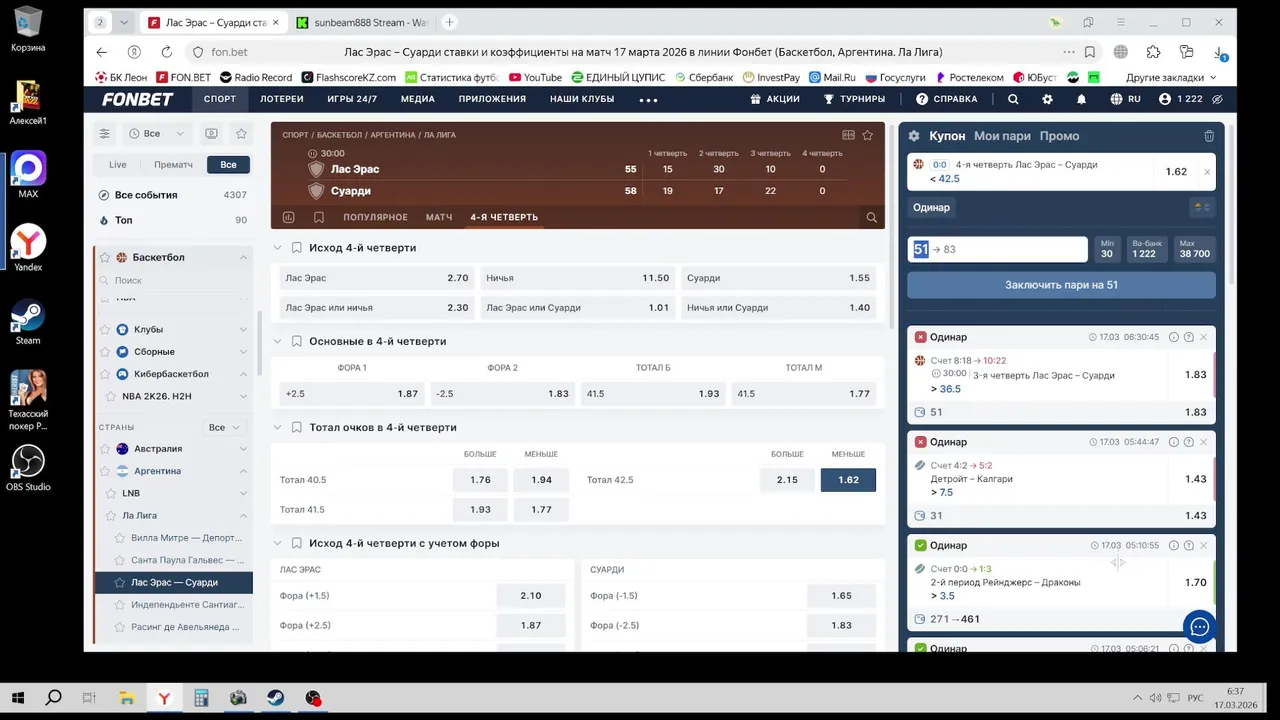Image resolution: width=1280 pixels, height=720 pixels.
Task: Expand the Клубы category
Action: click(243, 329)
